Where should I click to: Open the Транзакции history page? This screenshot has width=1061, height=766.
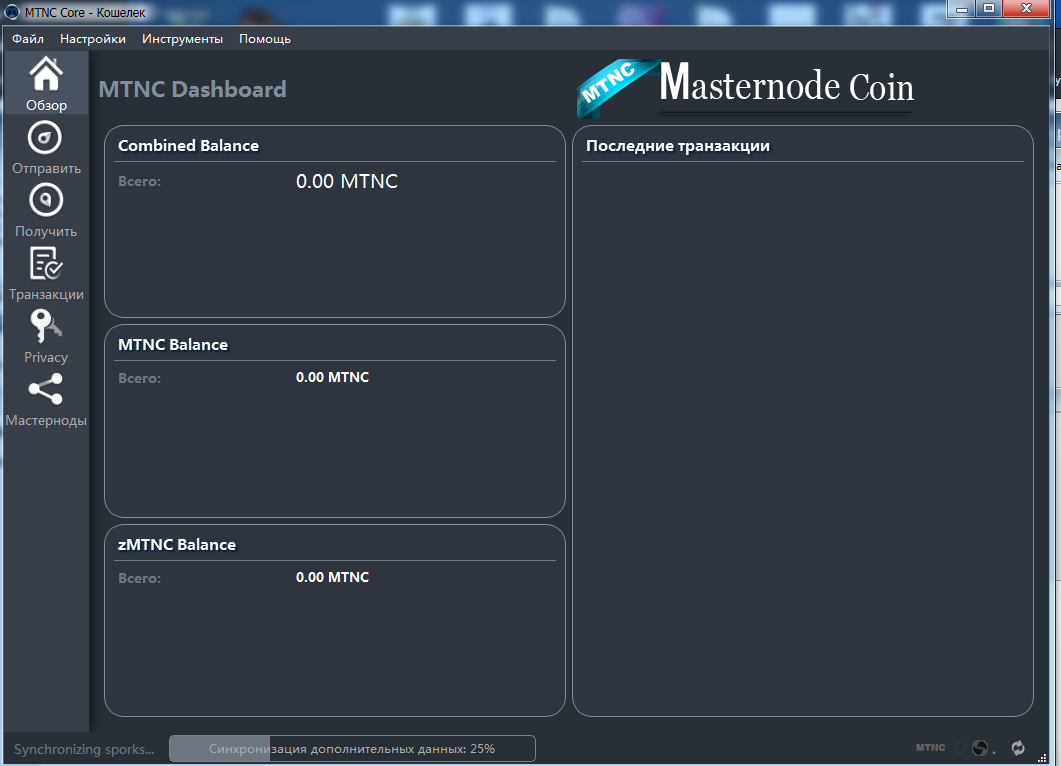46,273
